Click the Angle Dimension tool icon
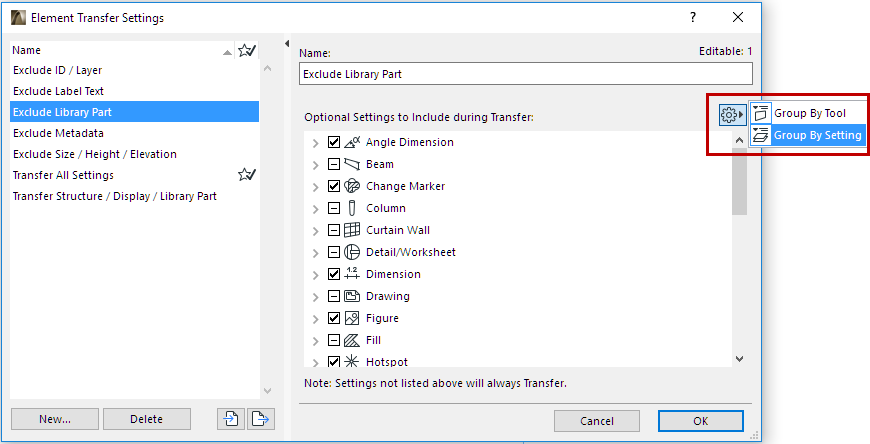The height and width of the screenshot is (444, 870). (352, 142)
